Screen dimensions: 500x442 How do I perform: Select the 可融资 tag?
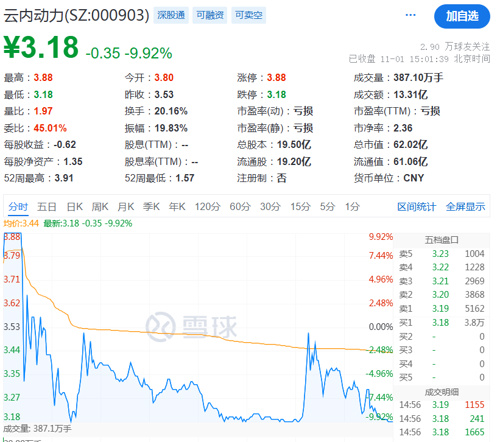210,15
